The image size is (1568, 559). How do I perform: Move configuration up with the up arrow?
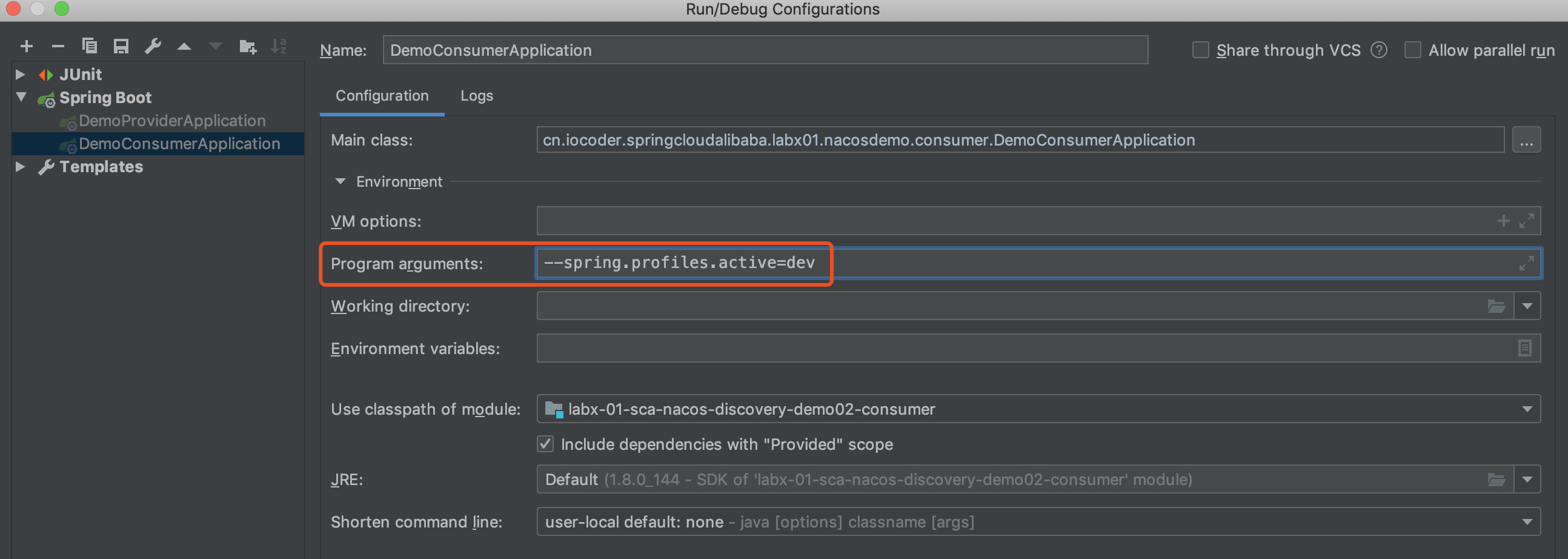click(184, 46)
